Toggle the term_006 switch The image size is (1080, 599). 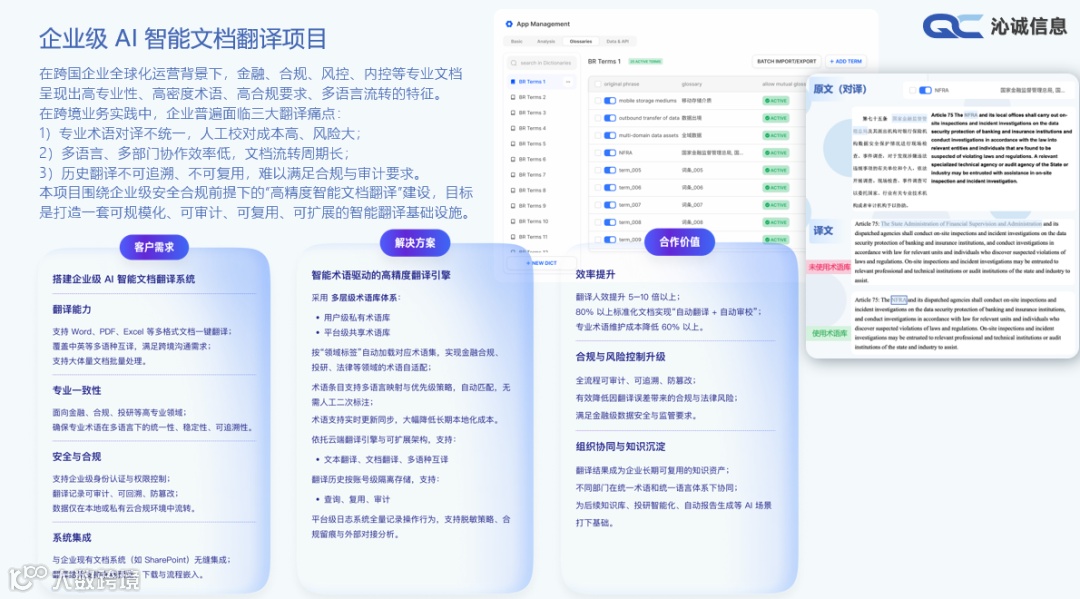click(x=610, y=187)
